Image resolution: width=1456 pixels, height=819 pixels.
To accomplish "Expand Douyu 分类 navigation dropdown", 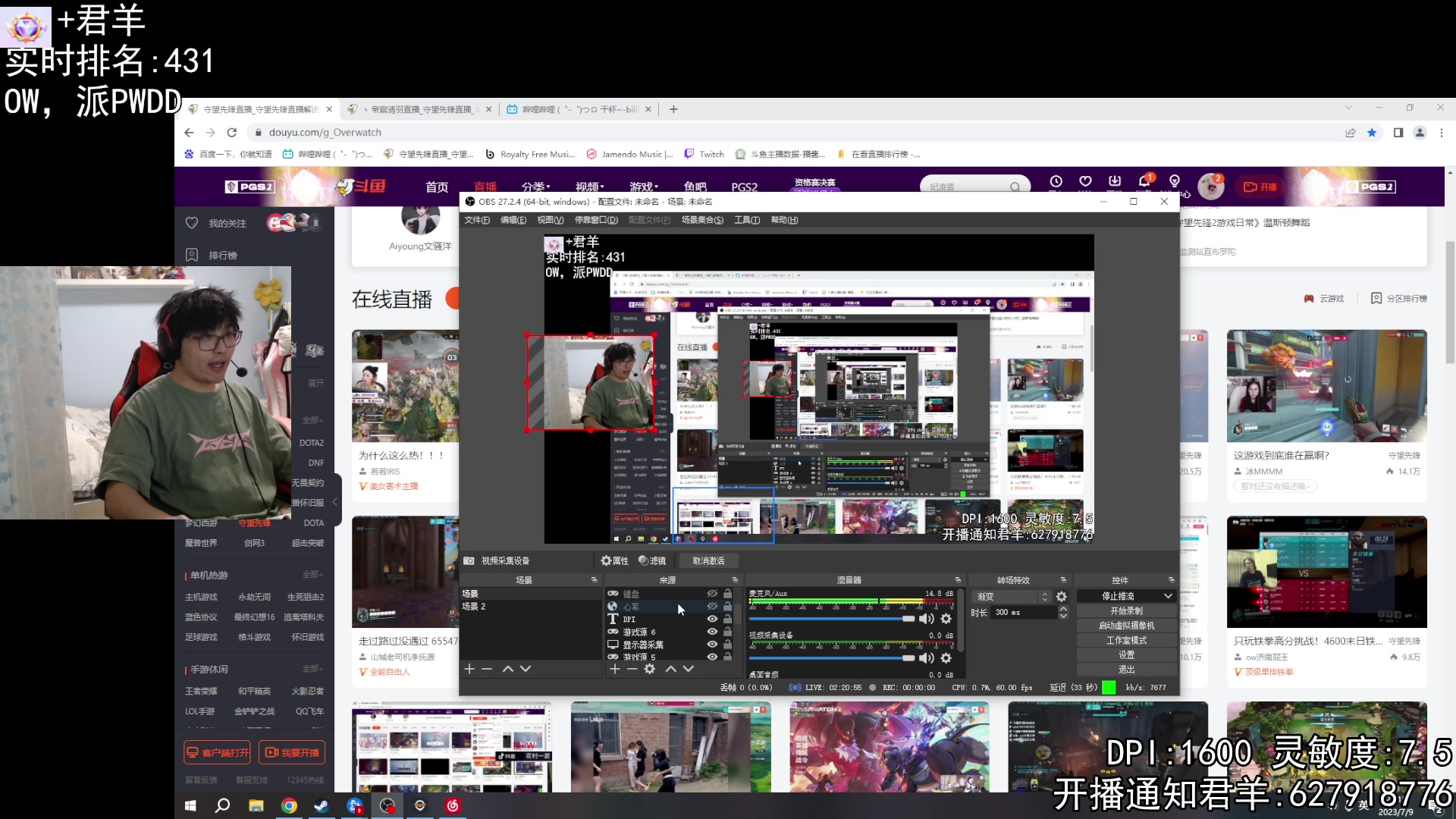I will point(535,187).
